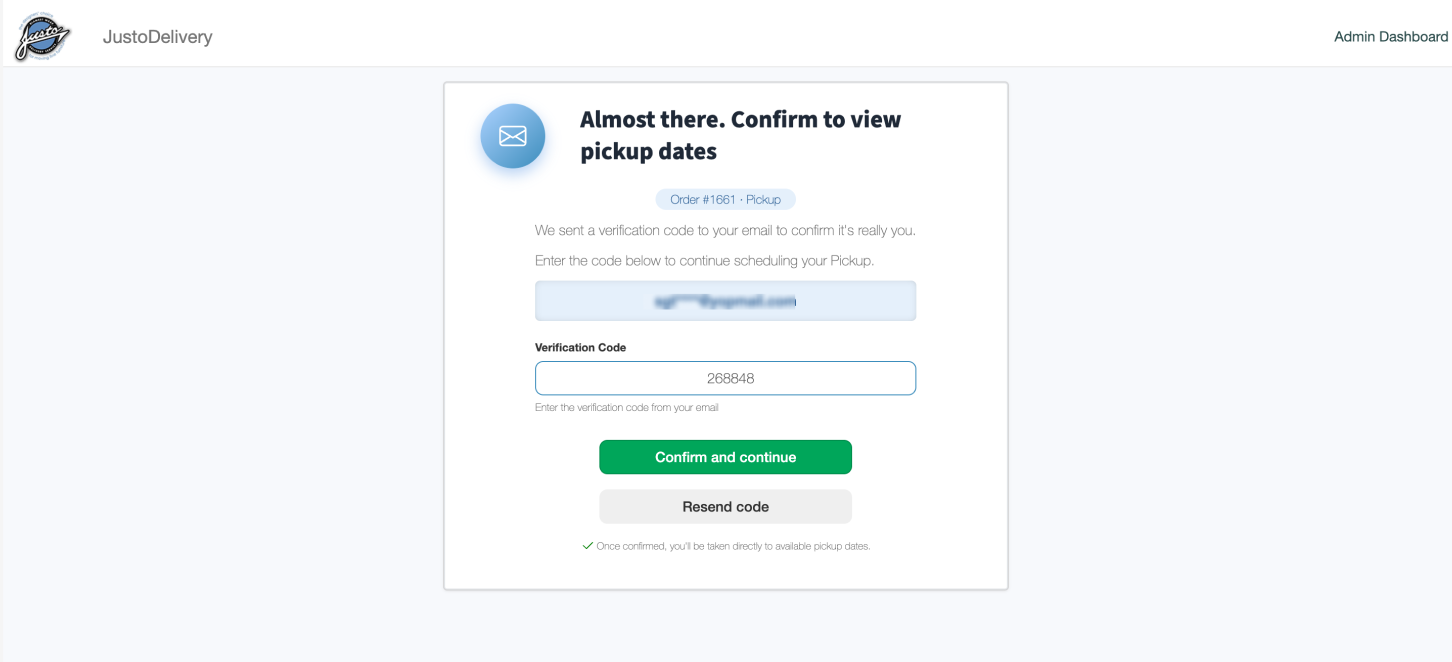
Task: Focus the Verification Code input field
Action: click(725, 379)
